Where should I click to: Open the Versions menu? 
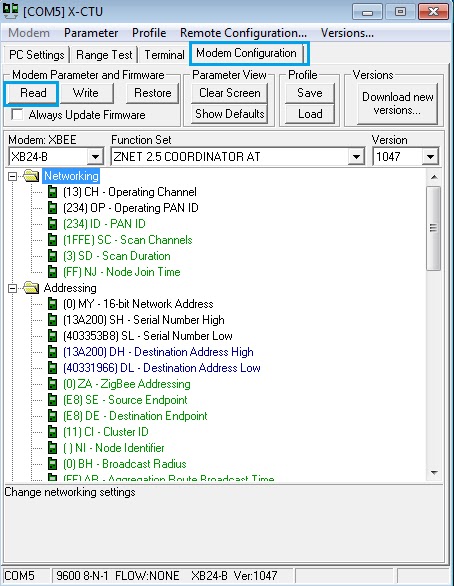pyautogui.click(x=347, y=33)
